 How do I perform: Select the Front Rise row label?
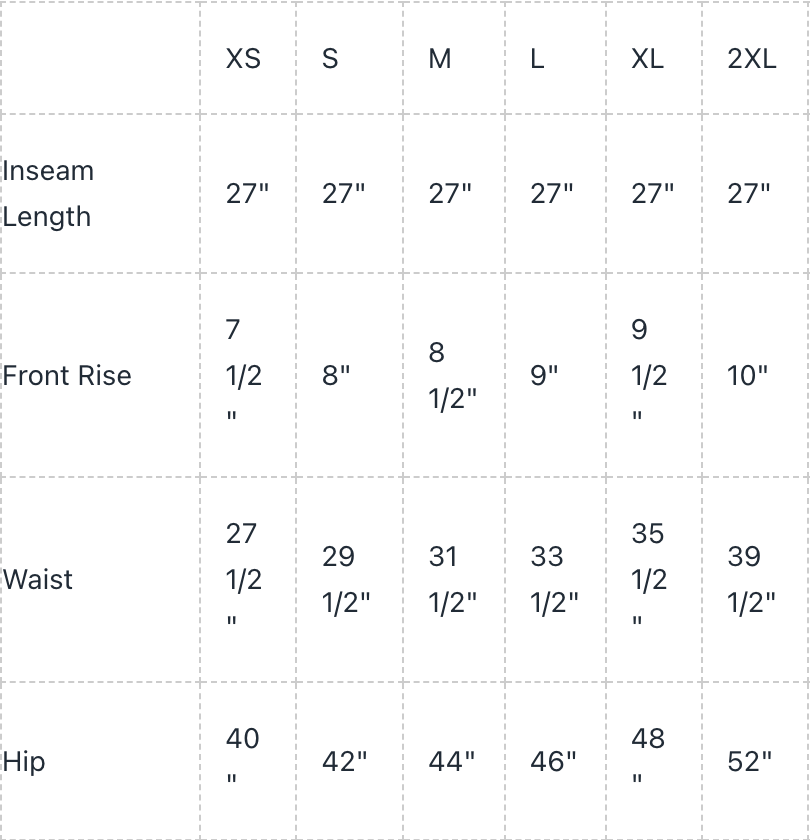pyautogui.click(x=67, y=375)
